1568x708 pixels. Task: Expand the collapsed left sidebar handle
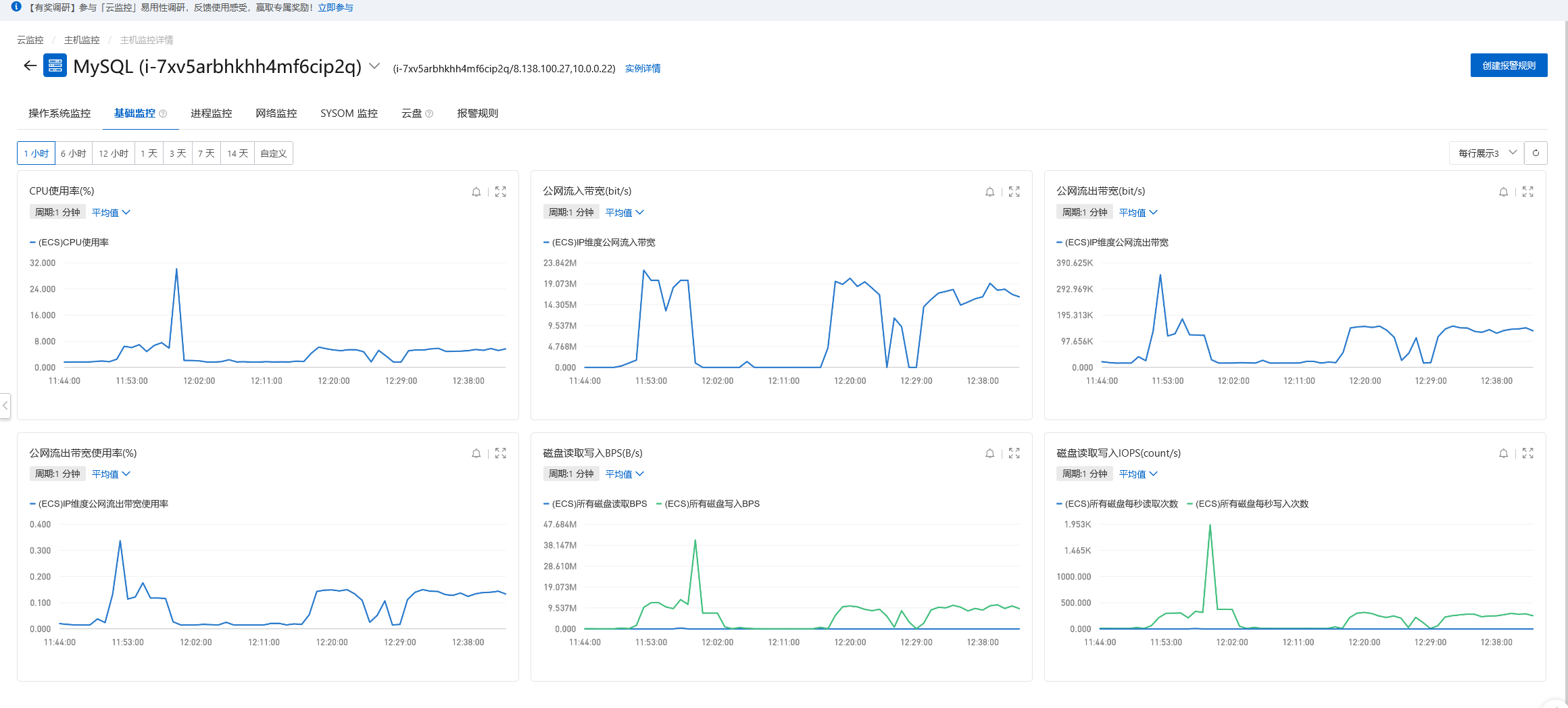click(x=5, y=405)
